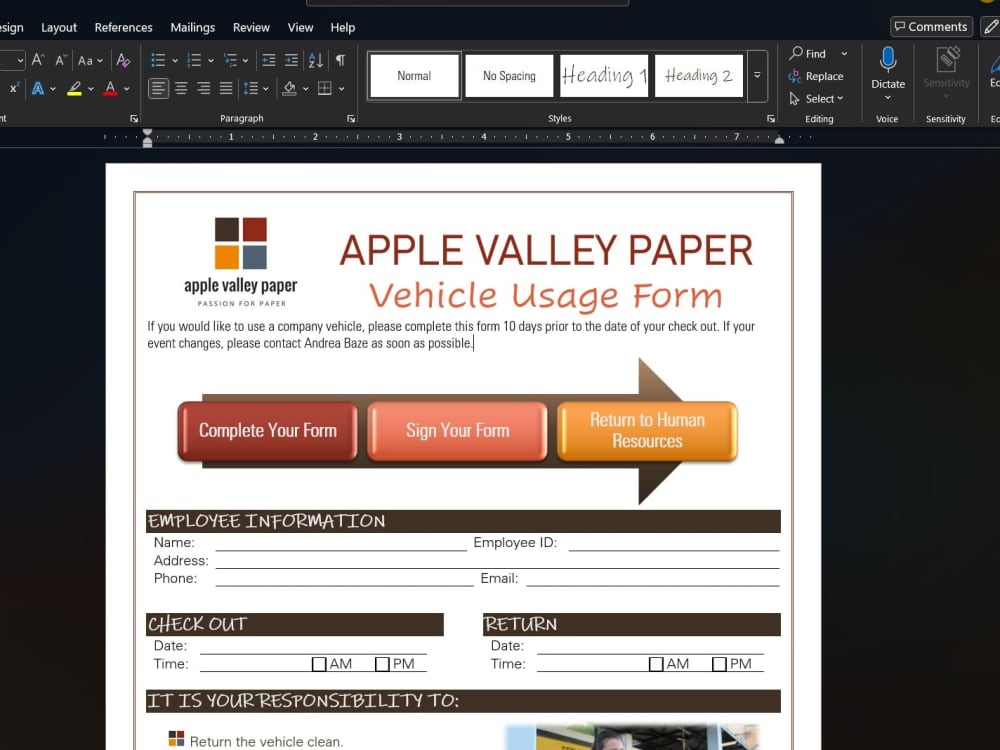Open the numbering library dropdown arrow
This screenshot has height=750, width=1000.
pyautogui.click(x=210, y=61)
